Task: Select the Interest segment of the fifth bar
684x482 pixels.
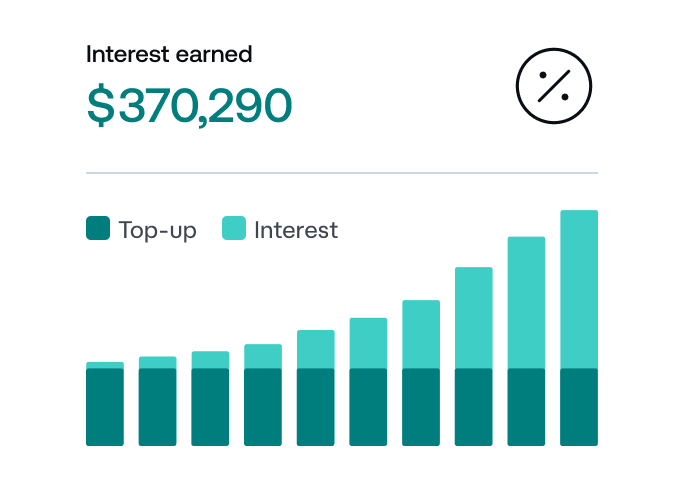Action: coord(315,349)
